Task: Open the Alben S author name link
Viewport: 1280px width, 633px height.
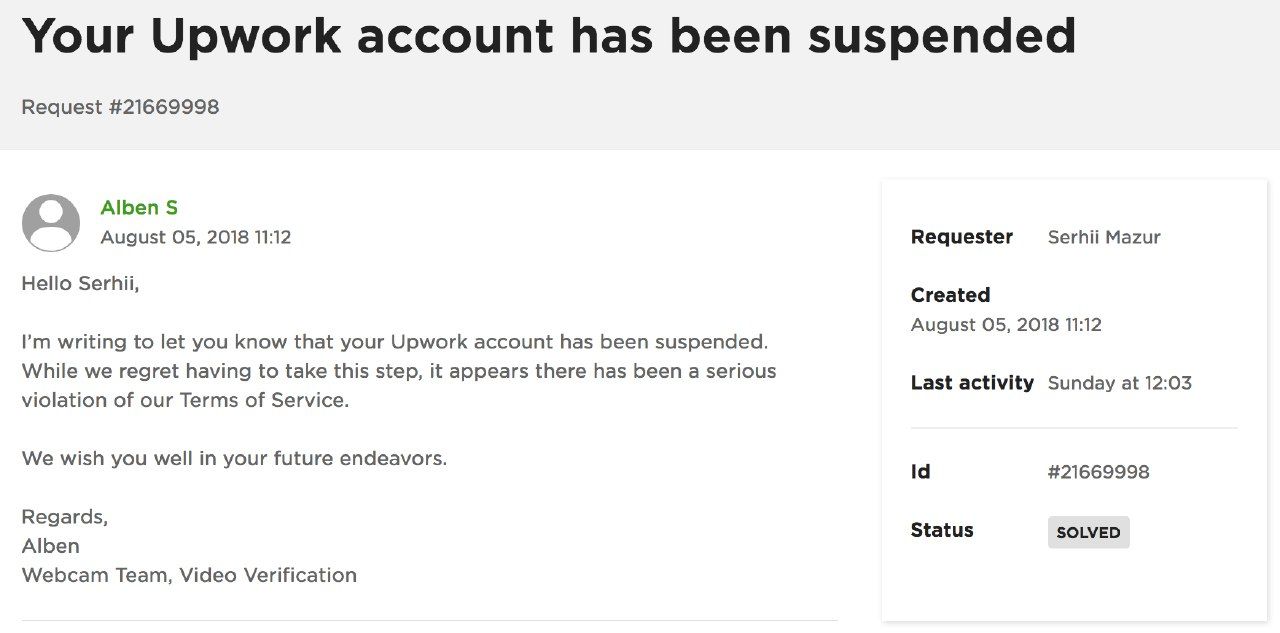Action: coord(139,208)
